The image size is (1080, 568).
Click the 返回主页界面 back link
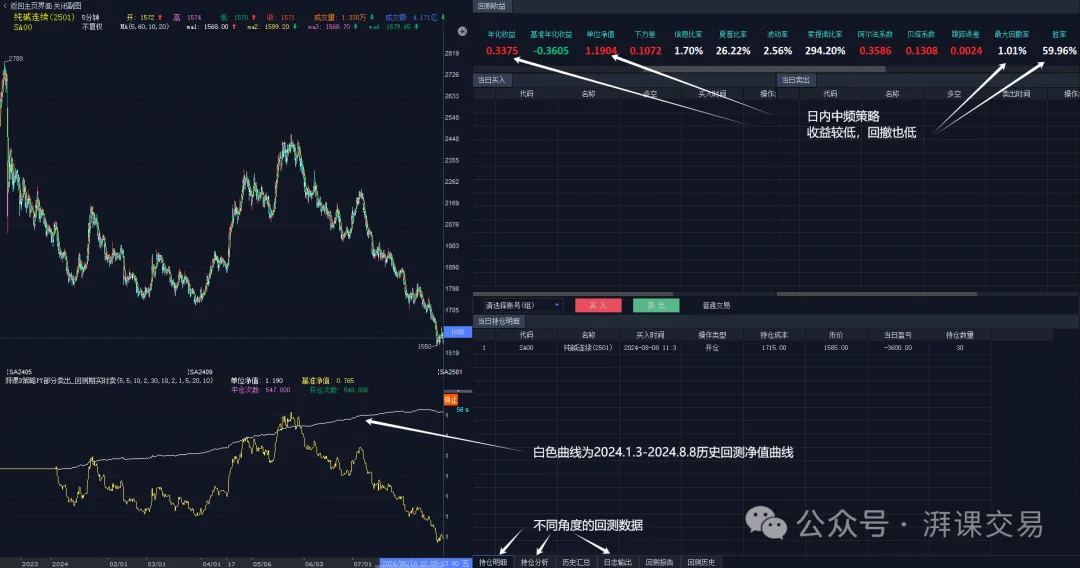tap(31, 6)
